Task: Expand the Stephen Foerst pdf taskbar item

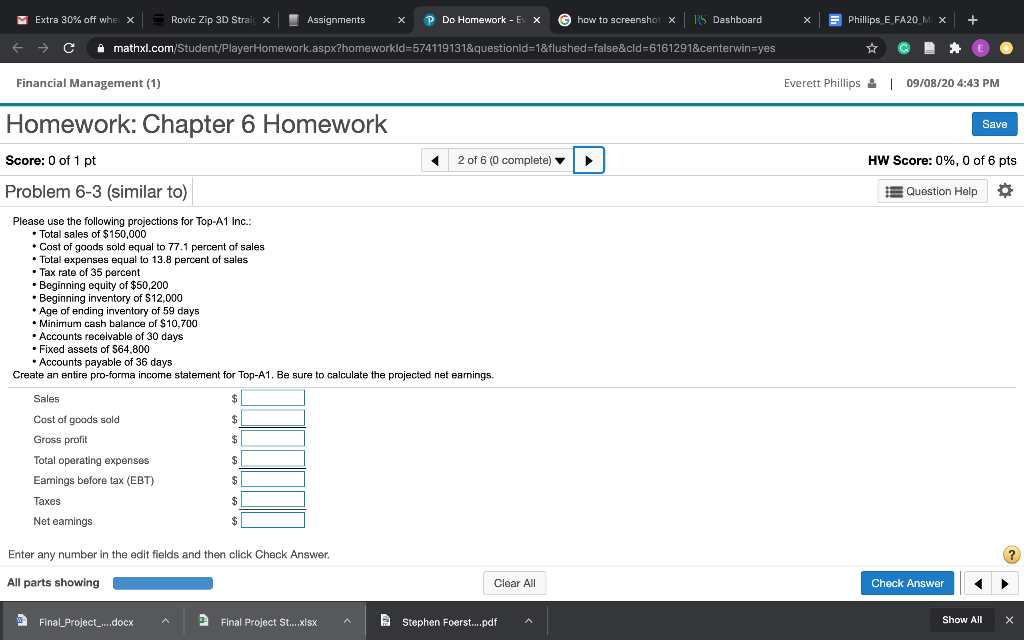Action: coord(528,620)
